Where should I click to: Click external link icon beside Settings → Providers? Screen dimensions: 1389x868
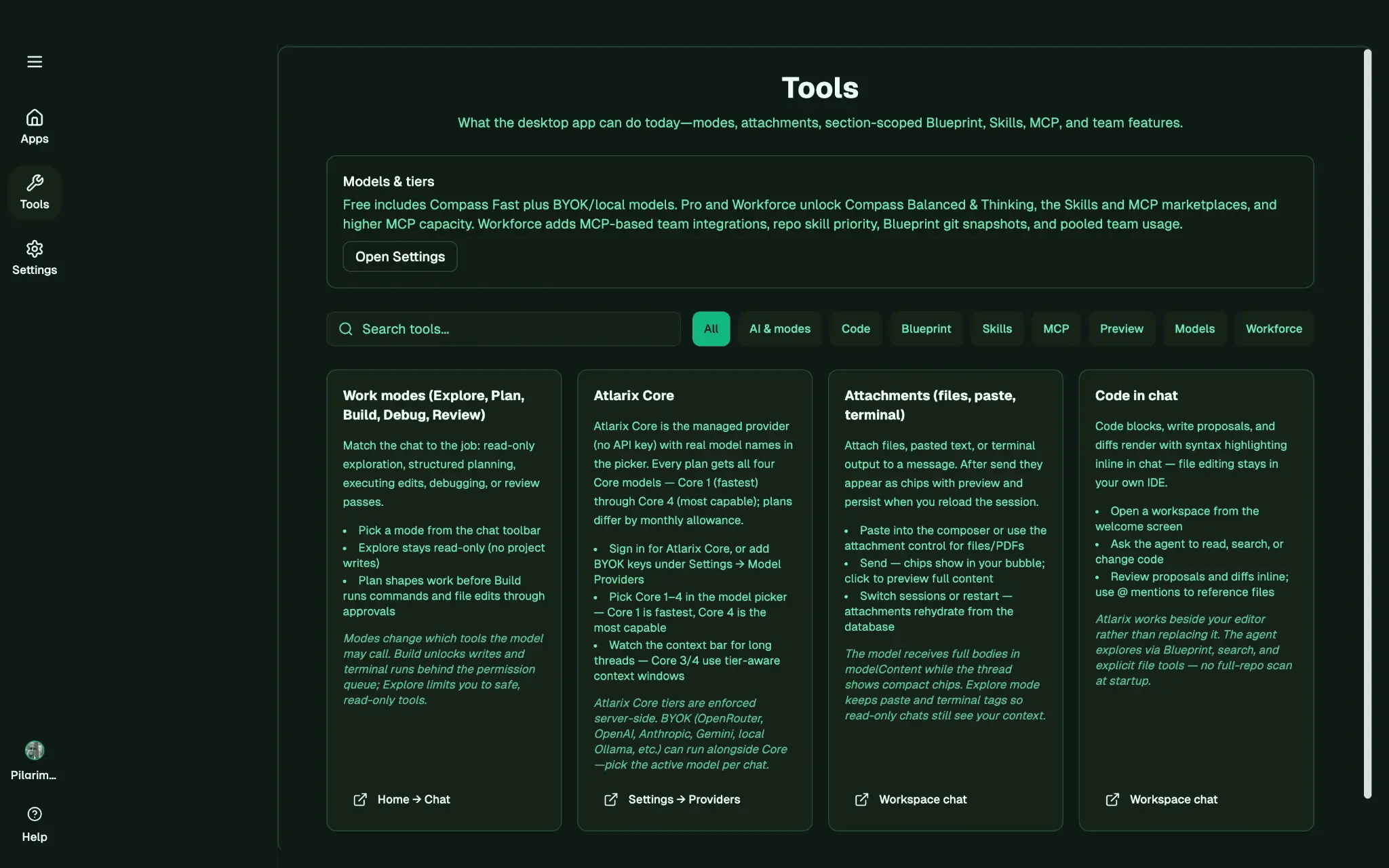[x=611, y=800]
